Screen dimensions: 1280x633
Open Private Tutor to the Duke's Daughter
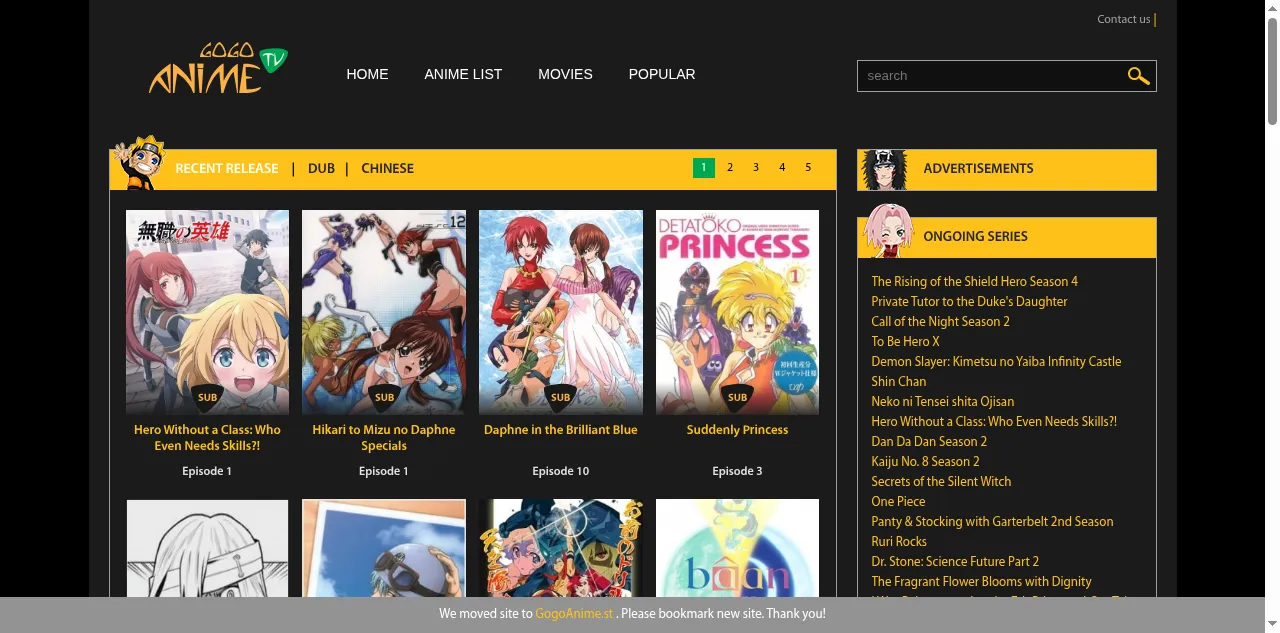point(969,302)
